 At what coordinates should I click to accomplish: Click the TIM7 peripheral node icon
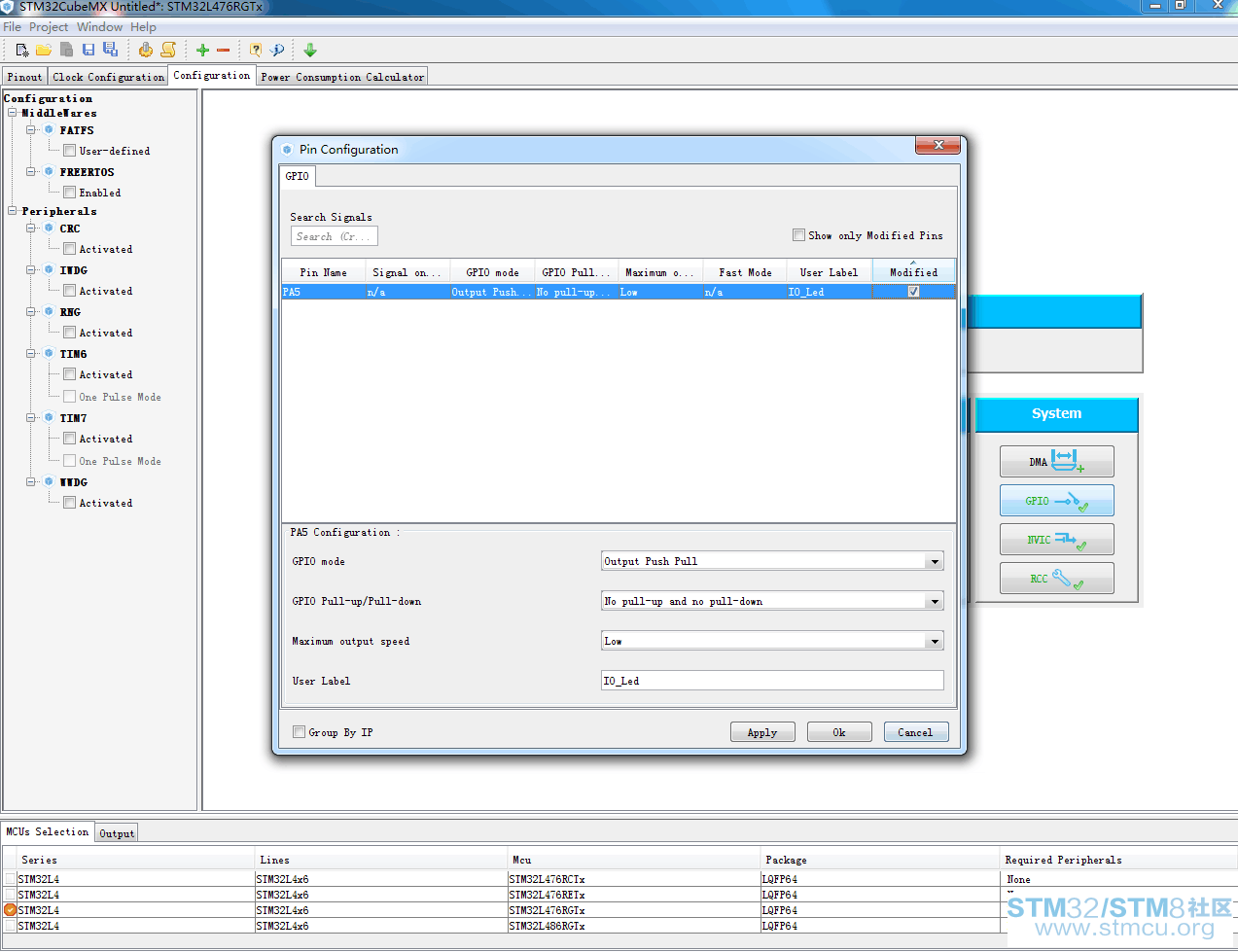click(x=49, y=417)
